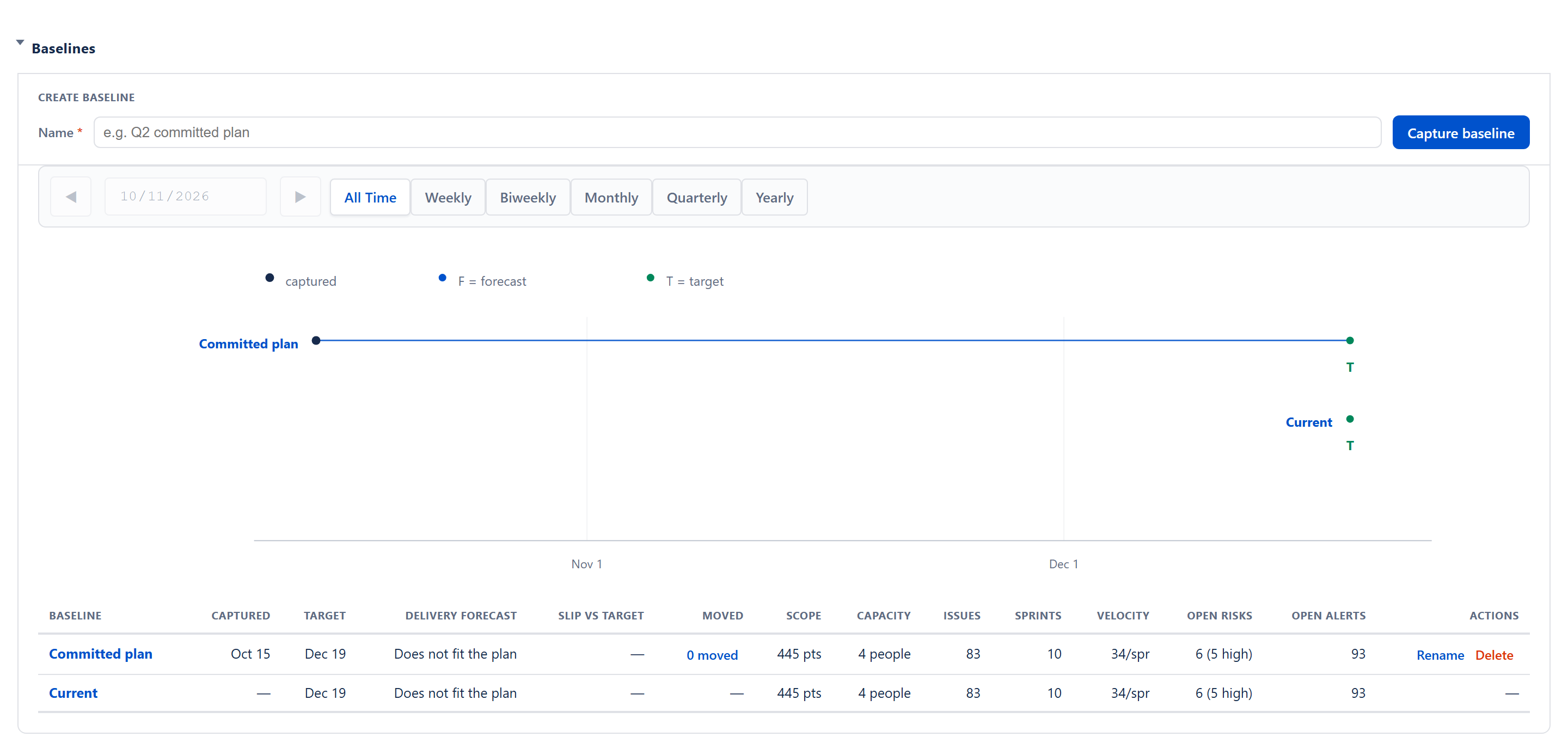This screenshot has height=749, width=1568.
Task: Click the captured dot on Committed plan line
Action: coord(316,341)
